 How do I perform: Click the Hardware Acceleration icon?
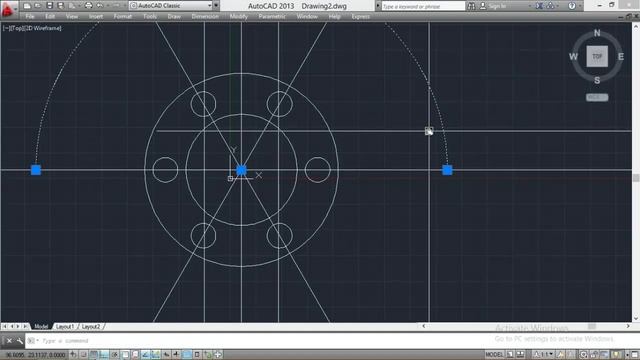(604, 354)
